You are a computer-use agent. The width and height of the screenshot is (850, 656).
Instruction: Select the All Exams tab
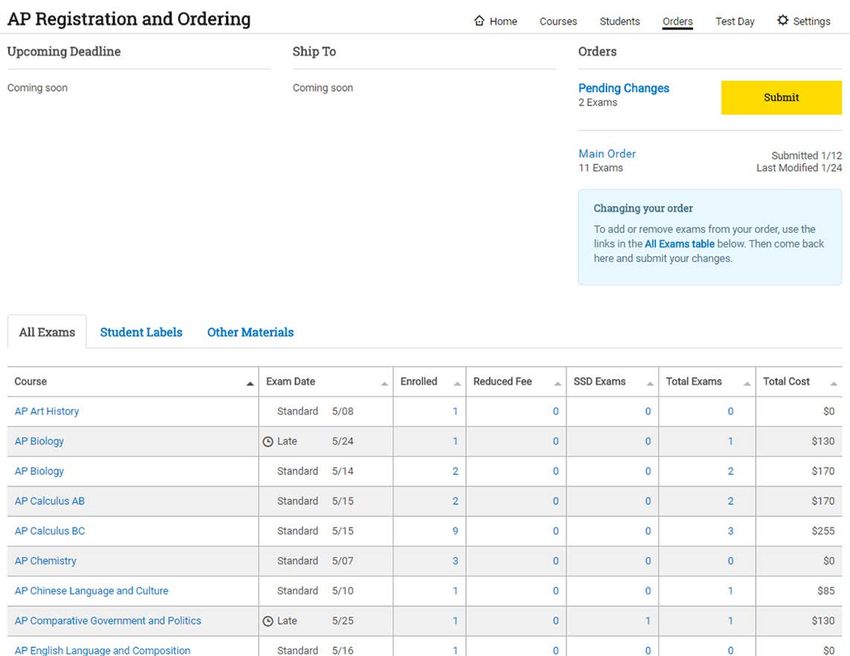(x=47, y=332)
